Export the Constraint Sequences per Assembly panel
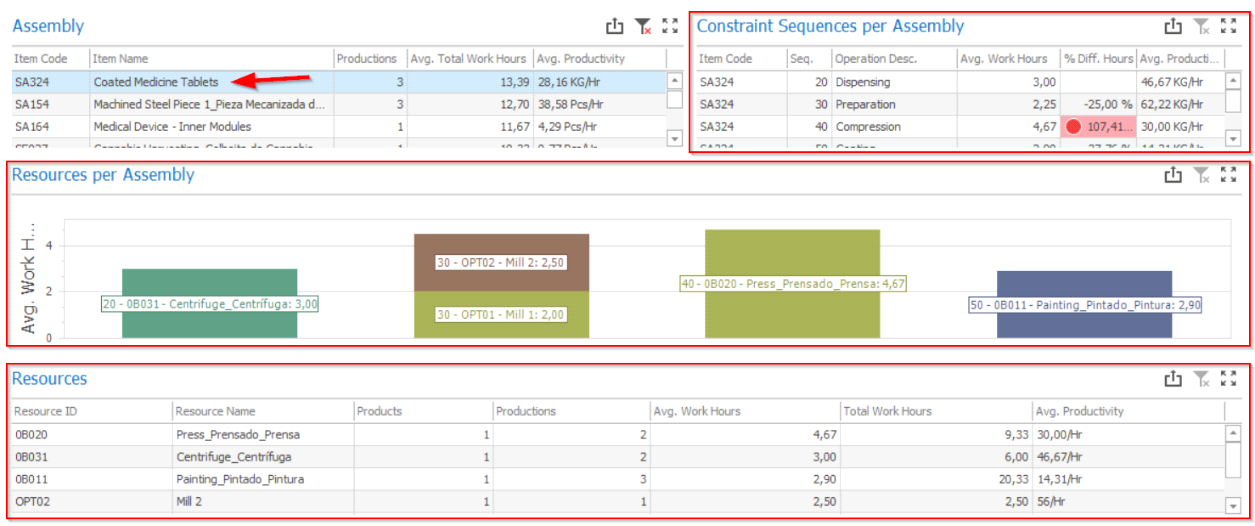This screenshot has height=526, width=1255. tap(1173, 27)
